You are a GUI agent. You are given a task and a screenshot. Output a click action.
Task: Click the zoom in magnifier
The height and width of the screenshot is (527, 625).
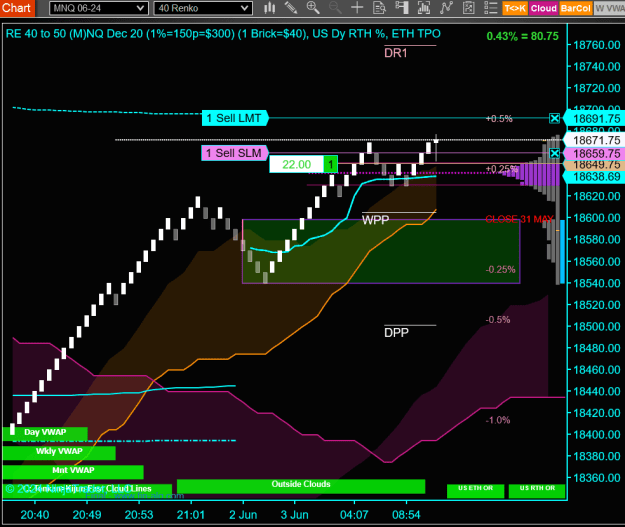(x=313, y=8)
